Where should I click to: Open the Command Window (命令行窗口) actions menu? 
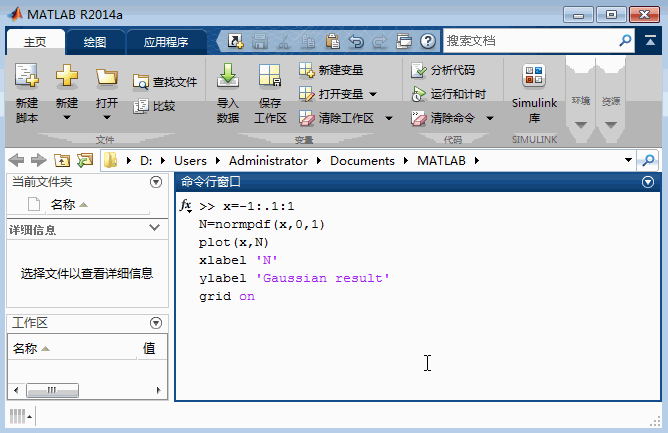click(x=648, y=182)
